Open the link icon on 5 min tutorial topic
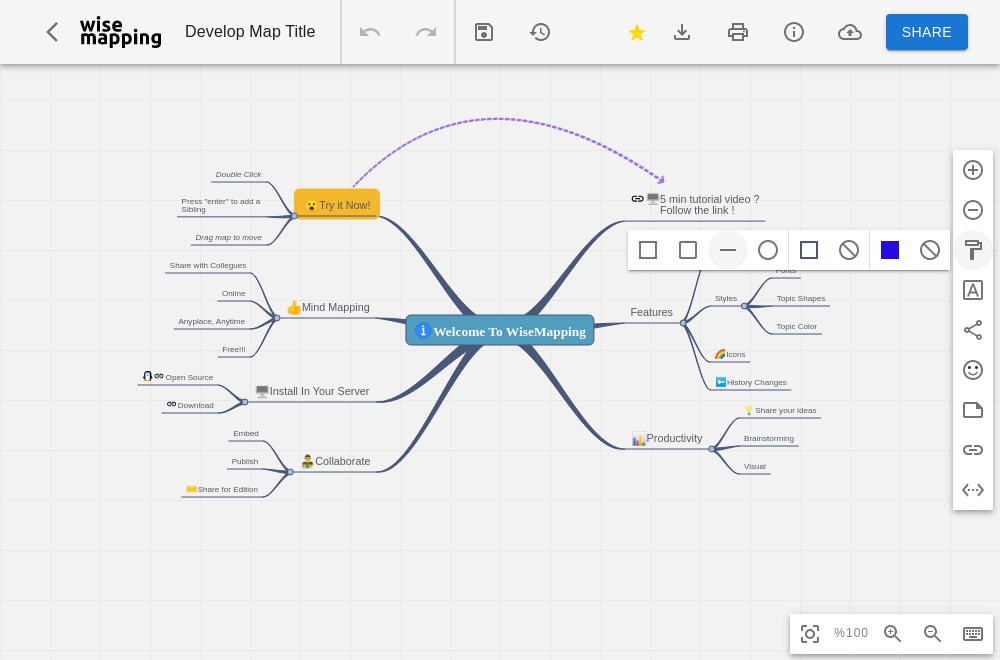 (x=637, y=198)
